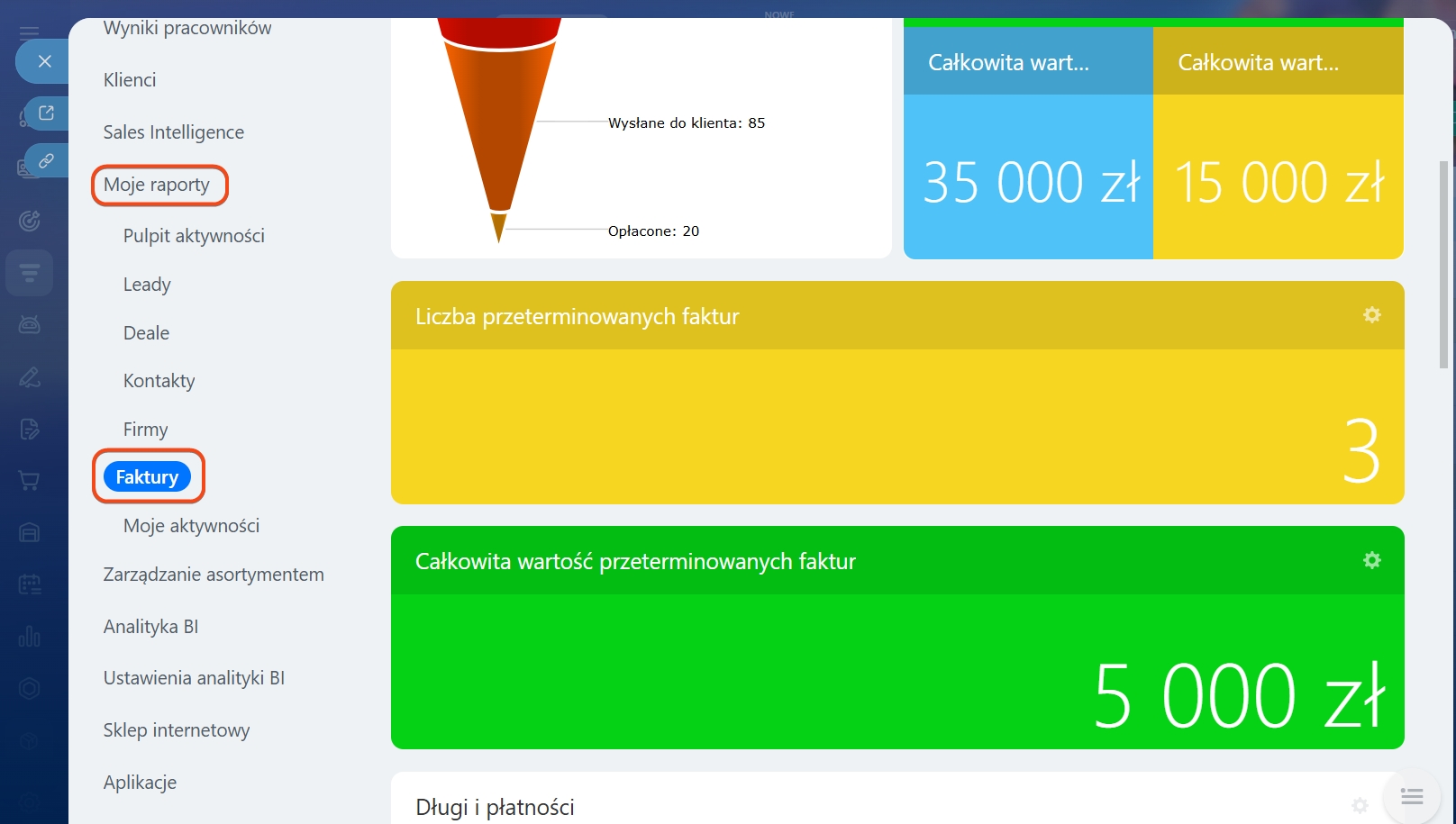Click the shopping cart sidebar icon
This screenshot has height=824, width=1456.
29,481
